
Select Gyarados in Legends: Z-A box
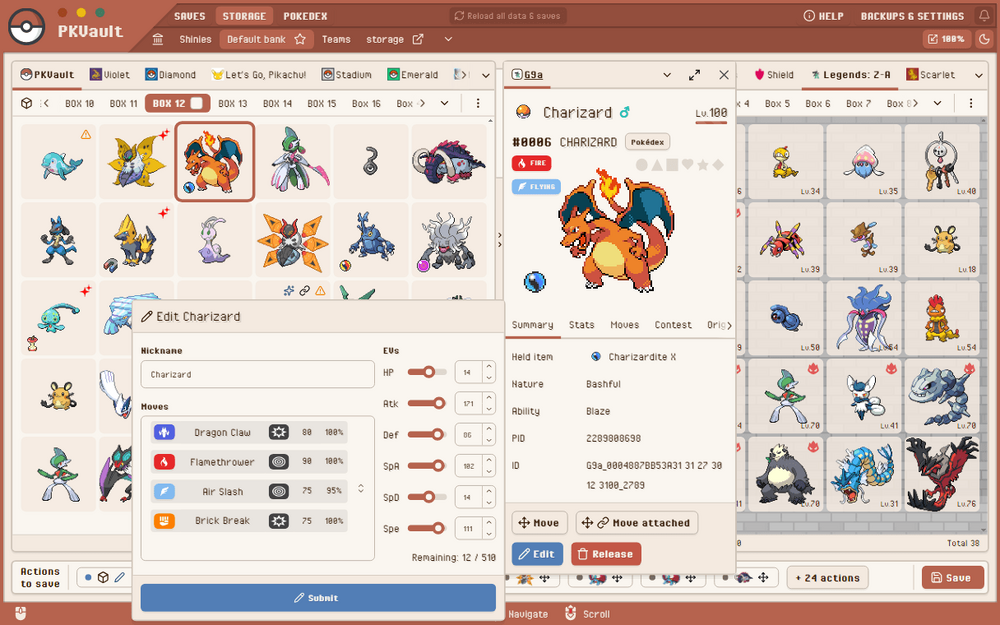click(x=864, y=474)
